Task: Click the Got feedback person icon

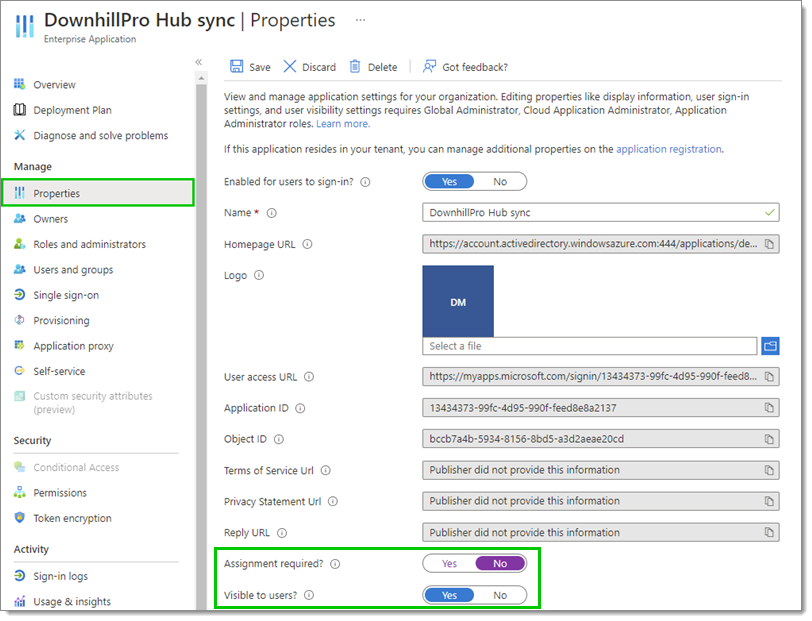Action: (x=429, y=66)
